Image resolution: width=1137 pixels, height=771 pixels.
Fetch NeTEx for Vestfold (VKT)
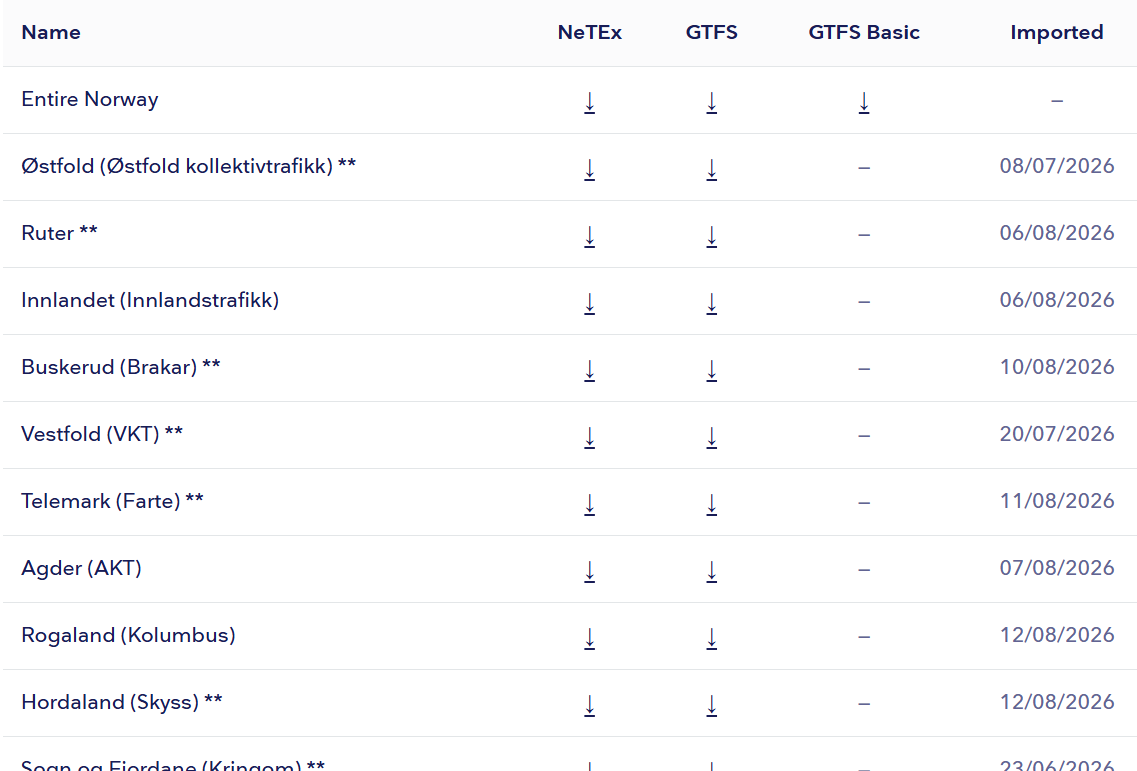[x=590, y=437]
